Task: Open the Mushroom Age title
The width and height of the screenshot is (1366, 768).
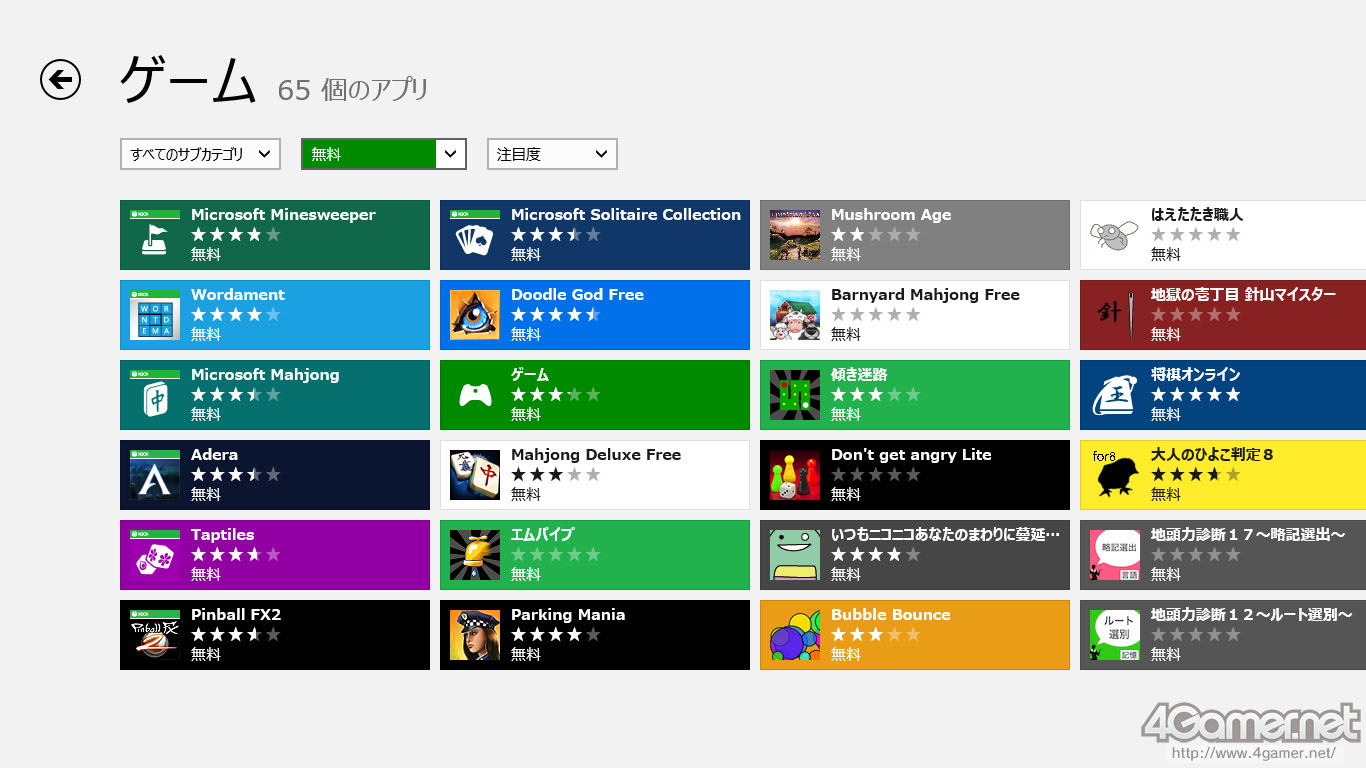Action: pos(891,215)
